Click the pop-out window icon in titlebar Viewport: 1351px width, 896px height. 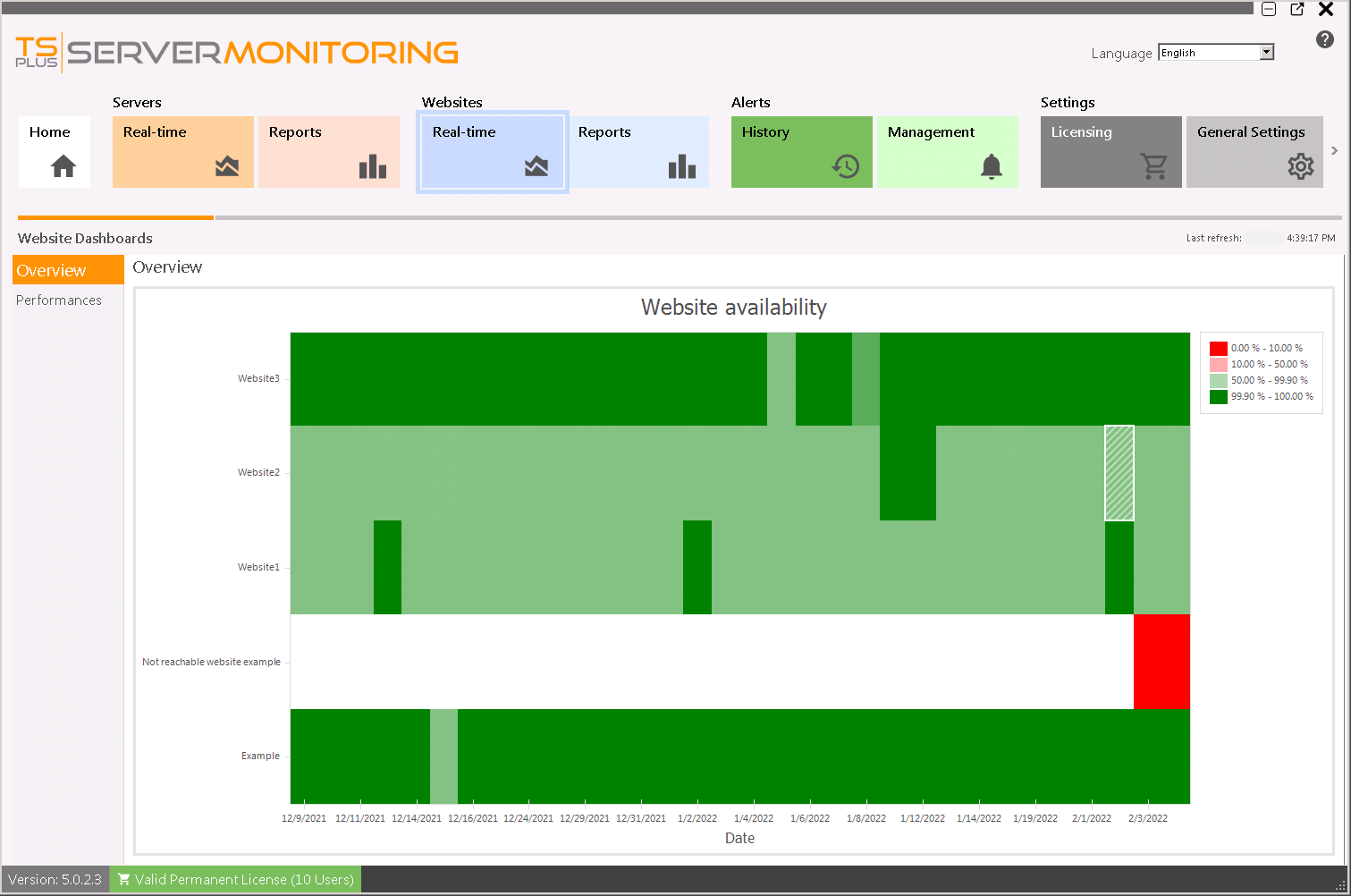tap(1296, 9)
